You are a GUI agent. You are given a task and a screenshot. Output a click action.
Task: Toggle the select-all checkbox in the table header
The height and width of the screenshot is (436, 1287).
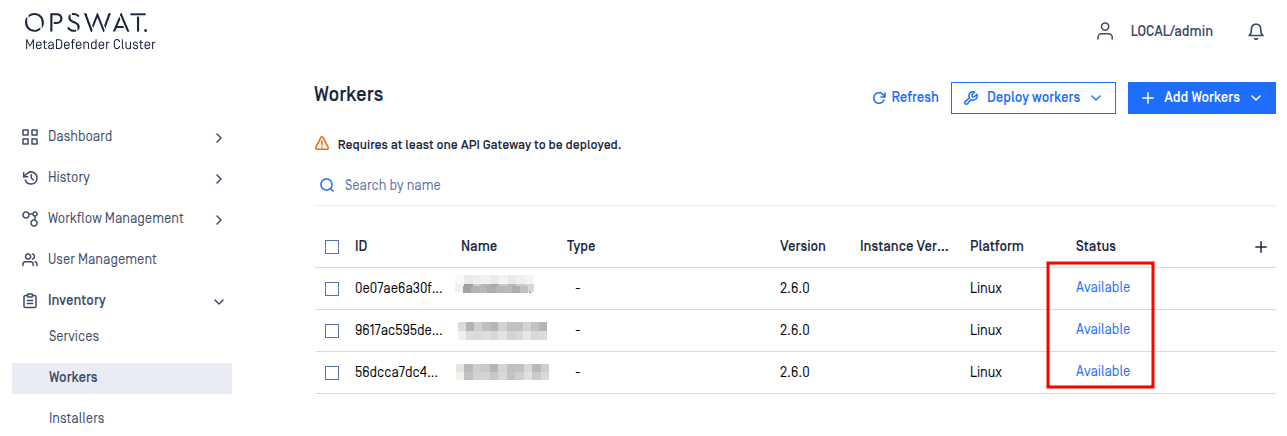[x=332, y=247]
